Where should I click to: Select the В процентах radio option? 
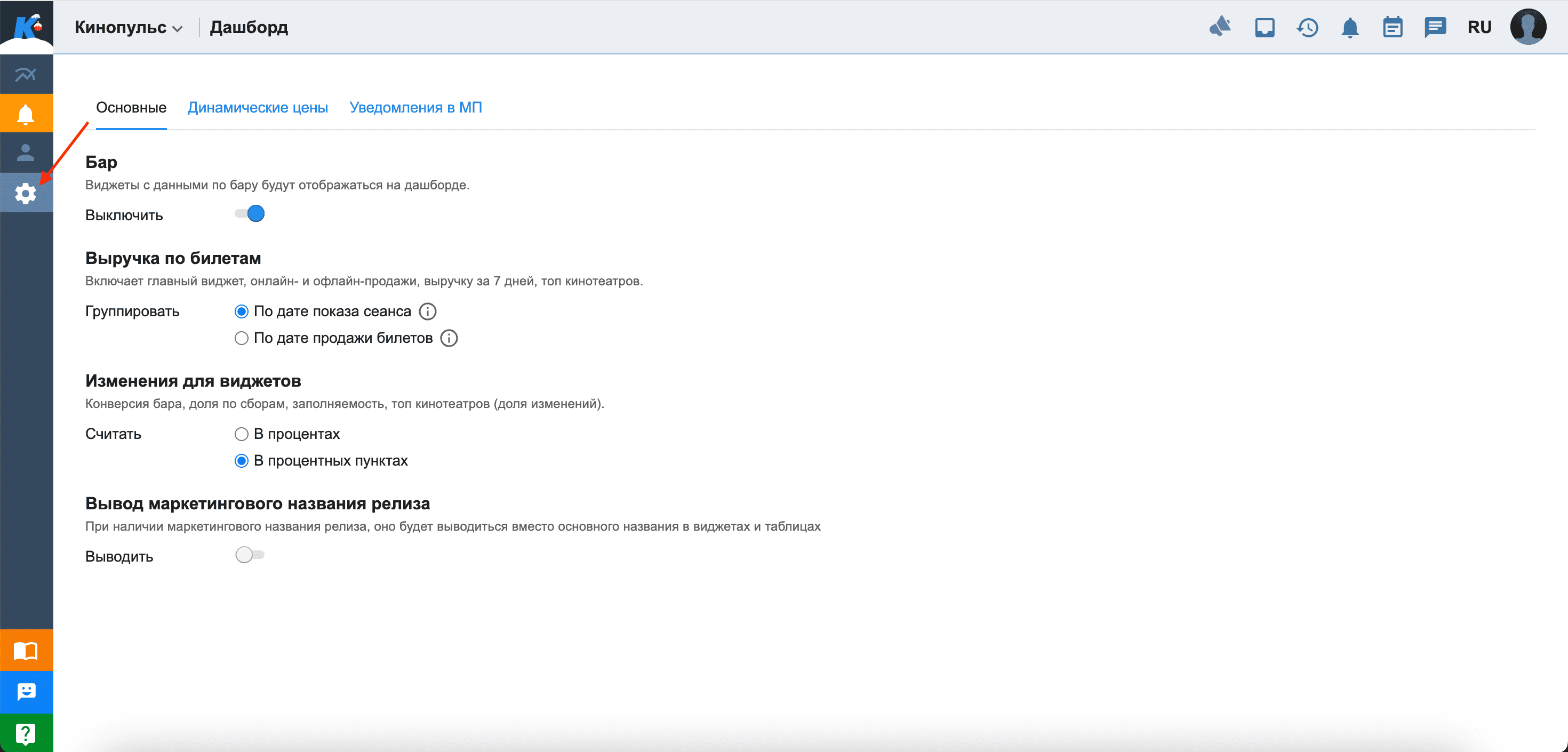pos(242,434)
